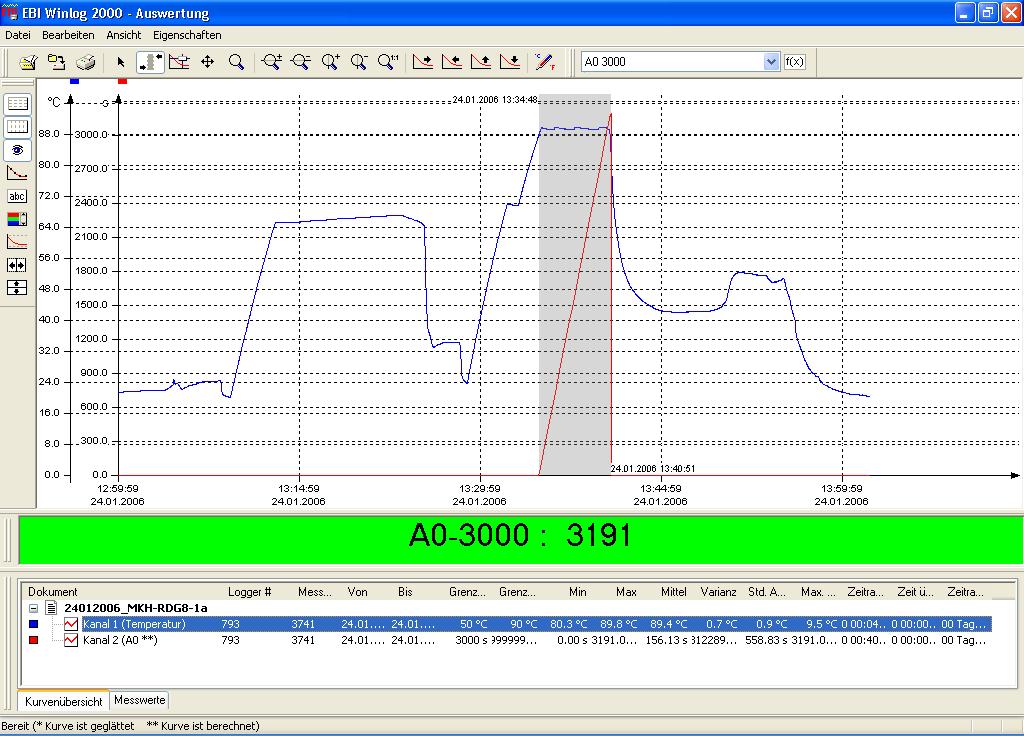Open the Datei menu
Viewport: 1024px width, 736px height.
point(18,35)
